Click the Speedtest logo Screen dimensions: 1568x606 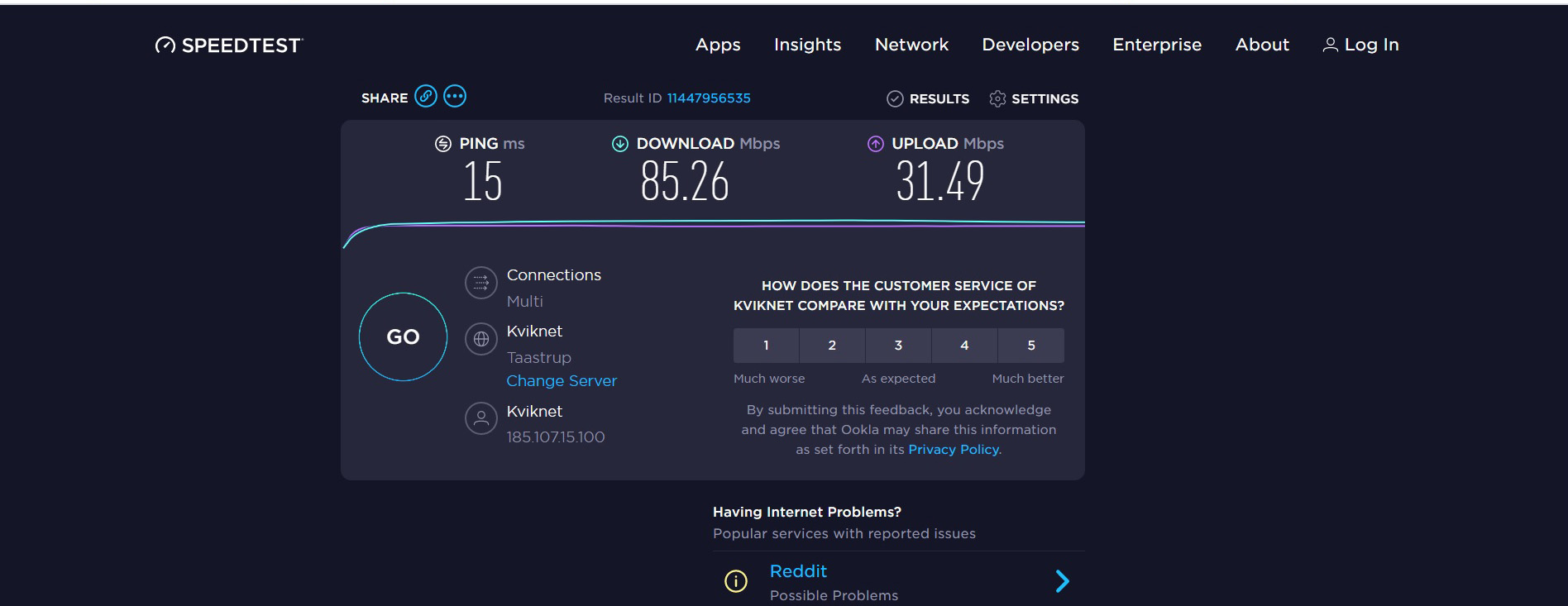pos(229,45)
